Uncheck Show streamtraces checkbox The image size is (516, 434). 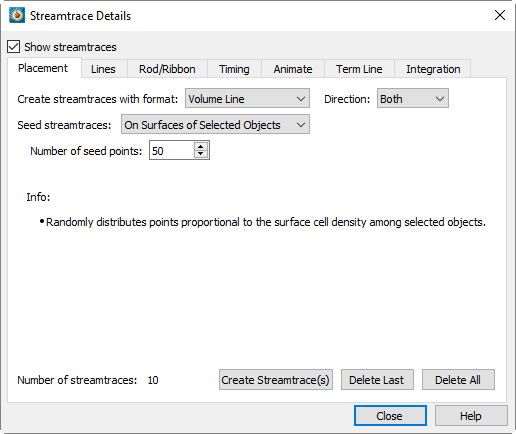(14, 47)
